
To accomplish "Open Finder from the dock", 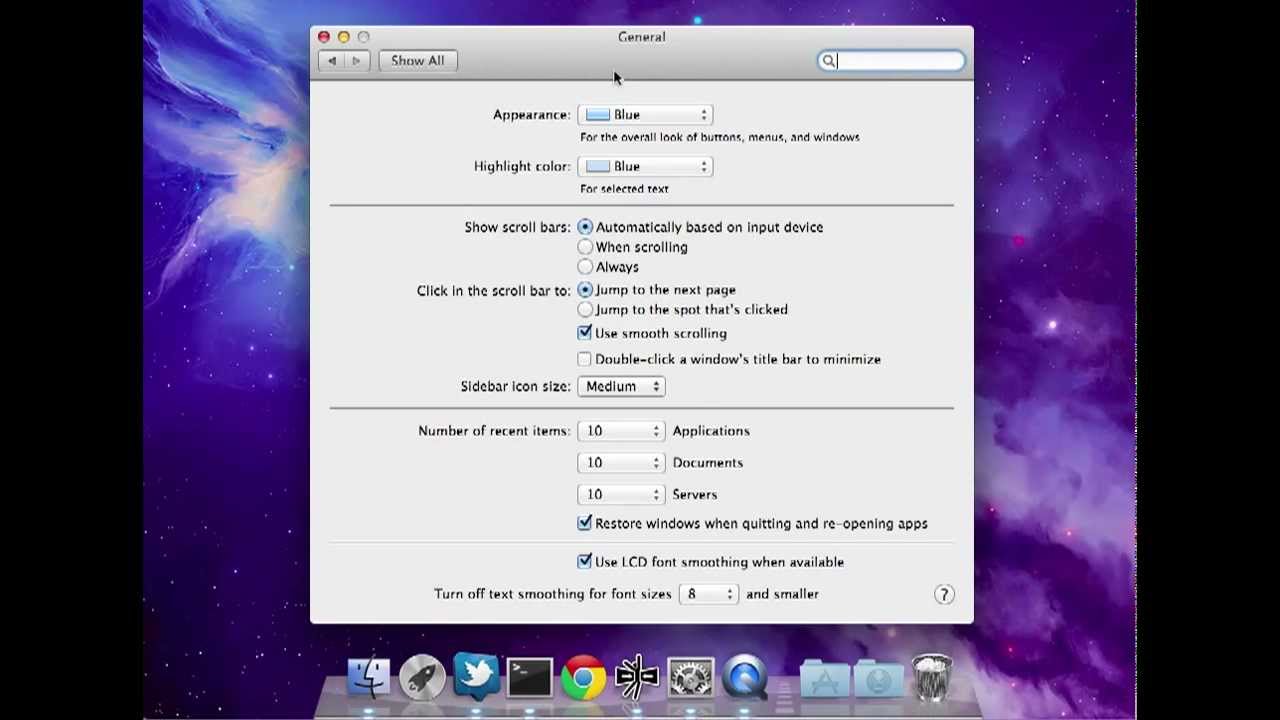I will pyautogui.click(x=368, y=677).
